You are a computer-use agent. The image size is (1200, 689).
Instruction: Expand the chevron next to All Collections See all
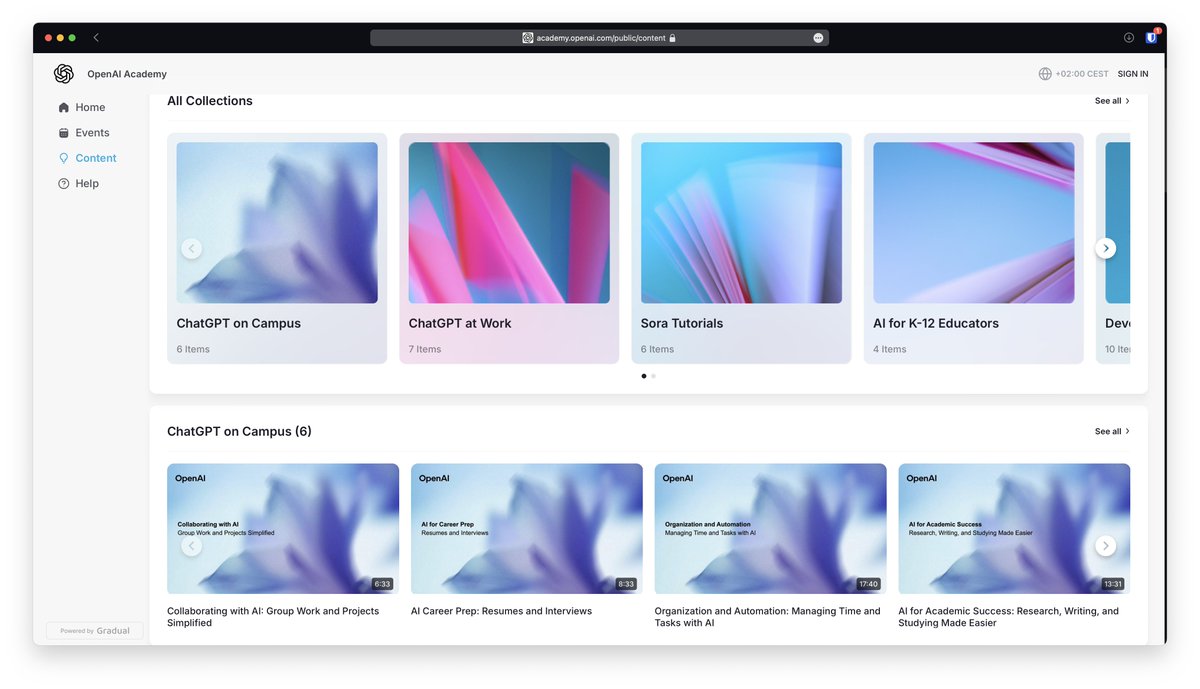pyautogui.click(x=1128, y=101)
